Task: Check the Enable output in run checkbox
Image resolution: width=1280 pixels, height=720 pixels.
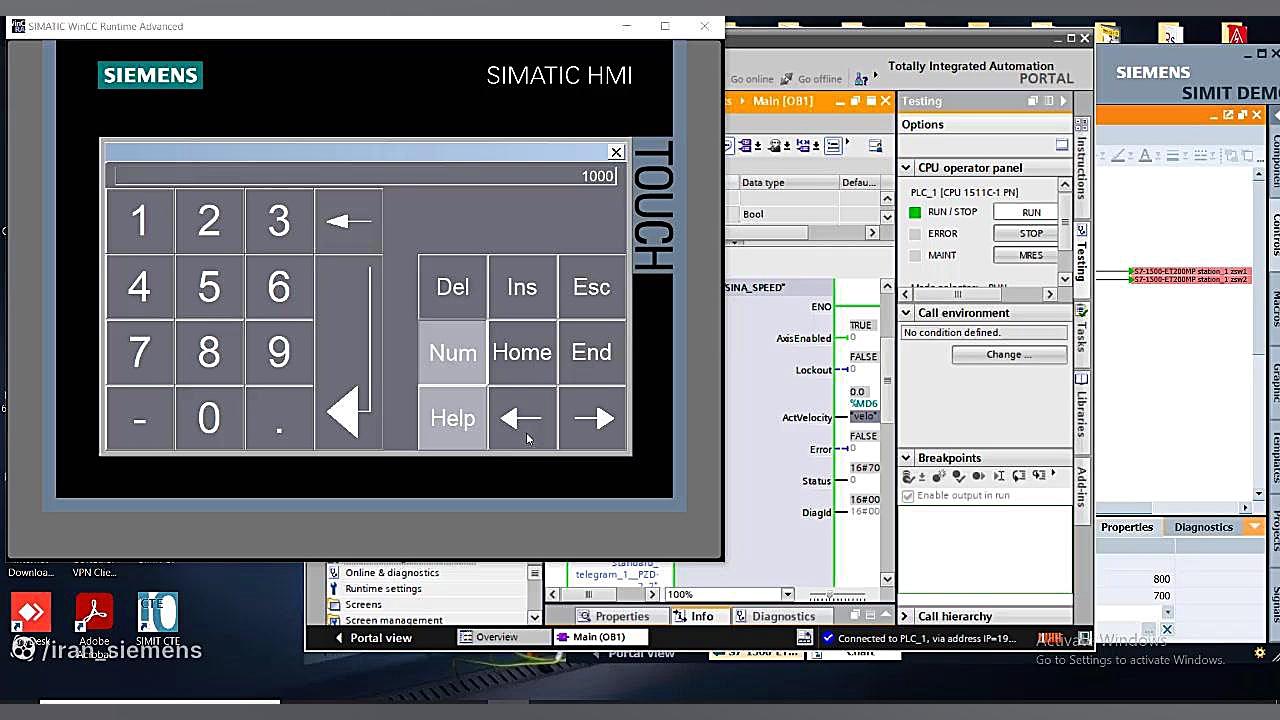Action: pos(908,496)
